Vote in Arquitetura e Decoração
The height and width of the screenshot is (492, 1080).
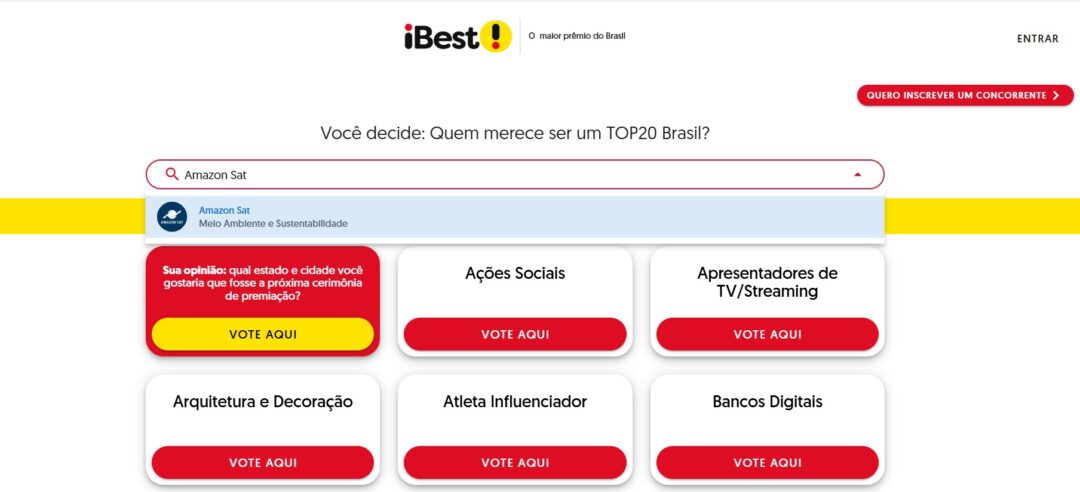(x=263, y=462)
